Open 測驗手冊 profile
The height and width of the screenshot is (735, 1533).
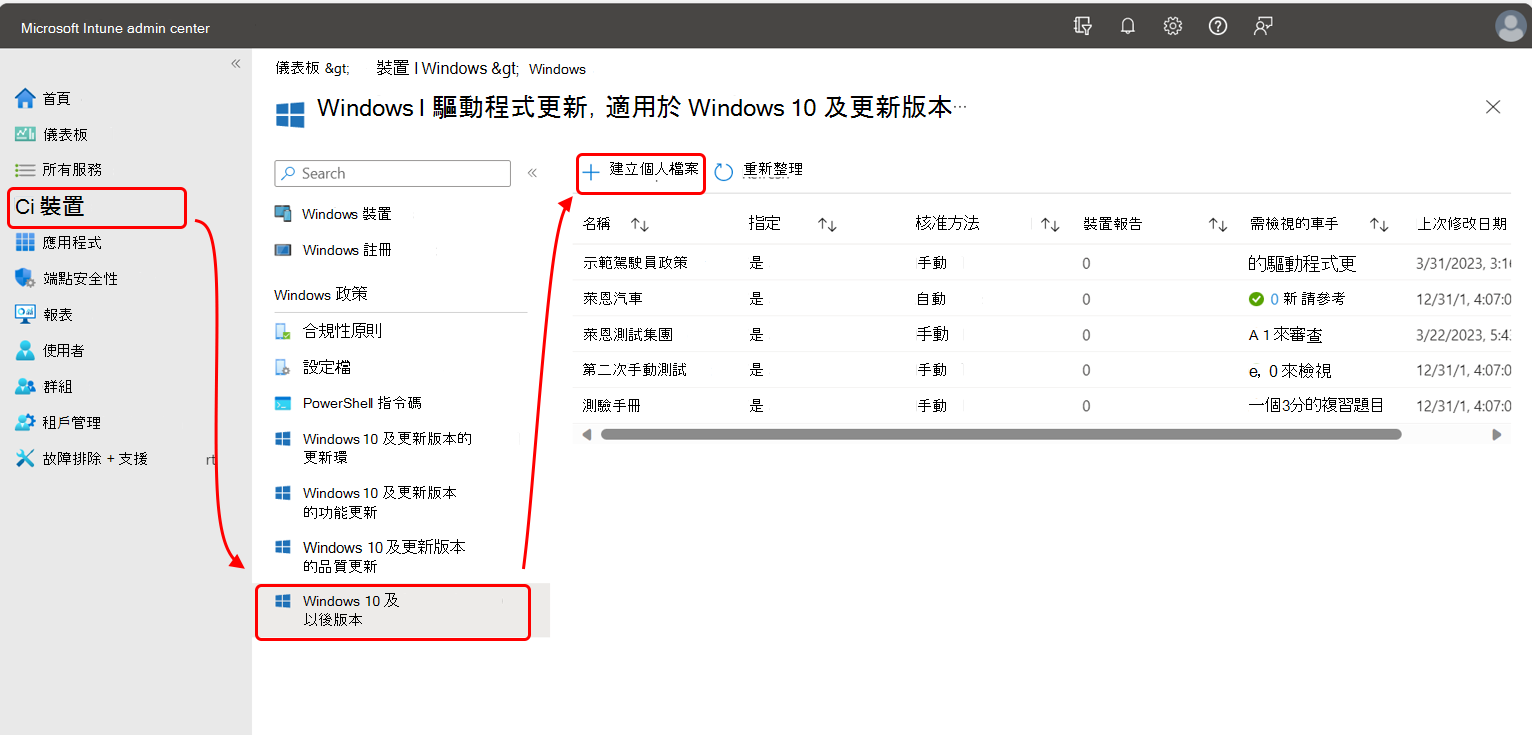pos(612,406)
